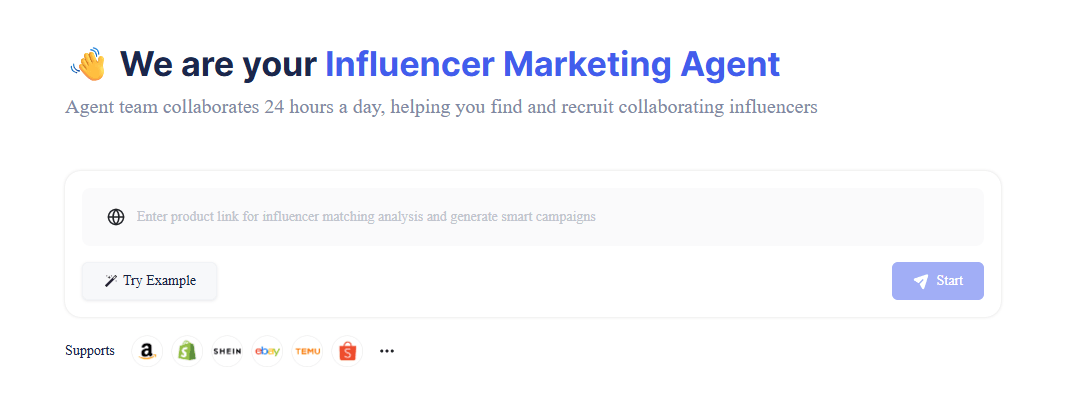Click the "We are your" heading text
This screenshot has width=1092, height=417.
[x=218, y=65]
